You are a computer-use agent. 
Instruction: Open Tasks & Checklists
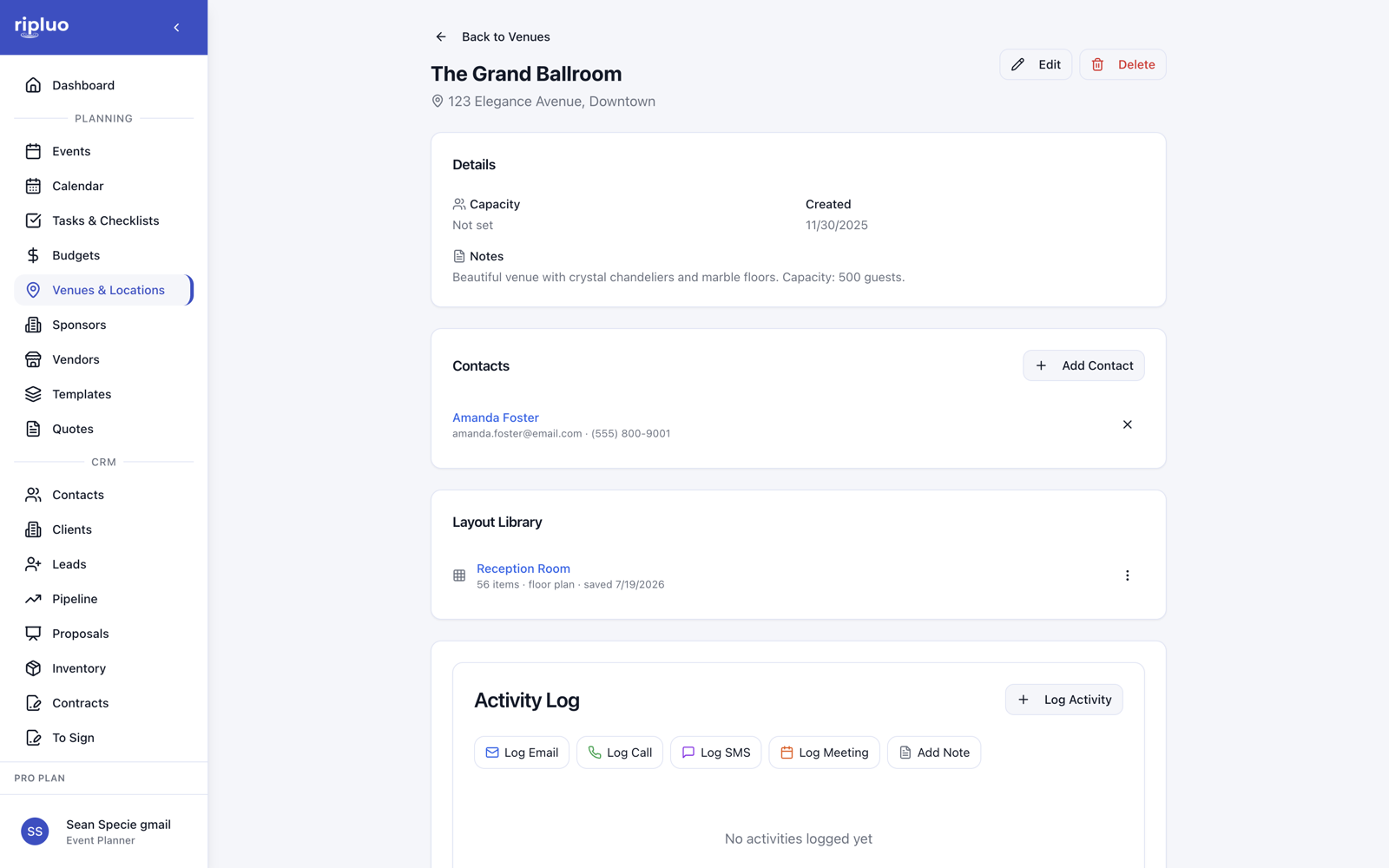tap(103, 220)
